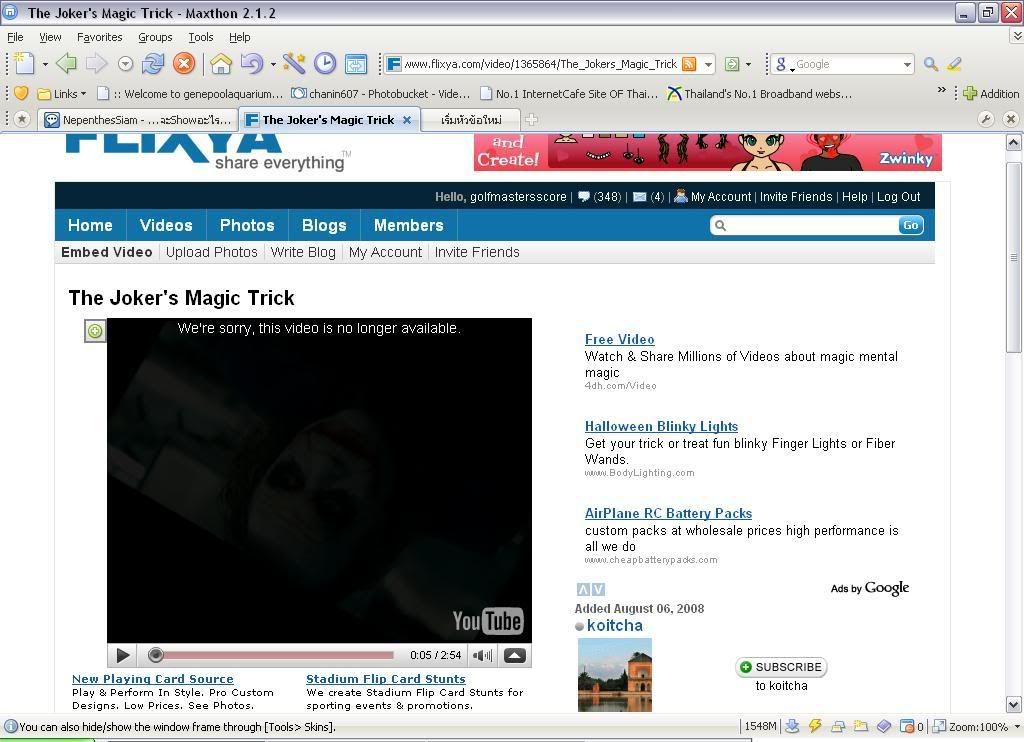Open the Groups menu

155,37
